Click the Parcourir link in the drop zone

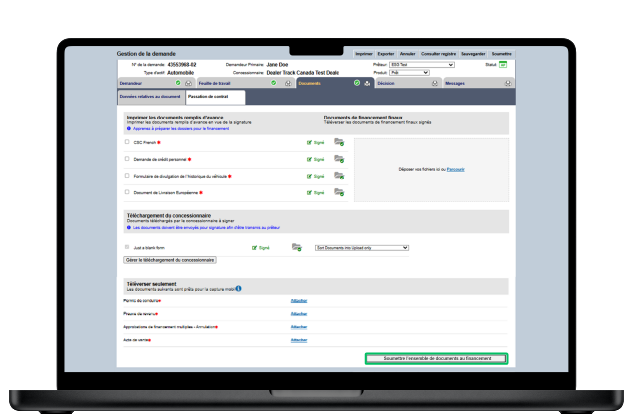tap(455, 170)
